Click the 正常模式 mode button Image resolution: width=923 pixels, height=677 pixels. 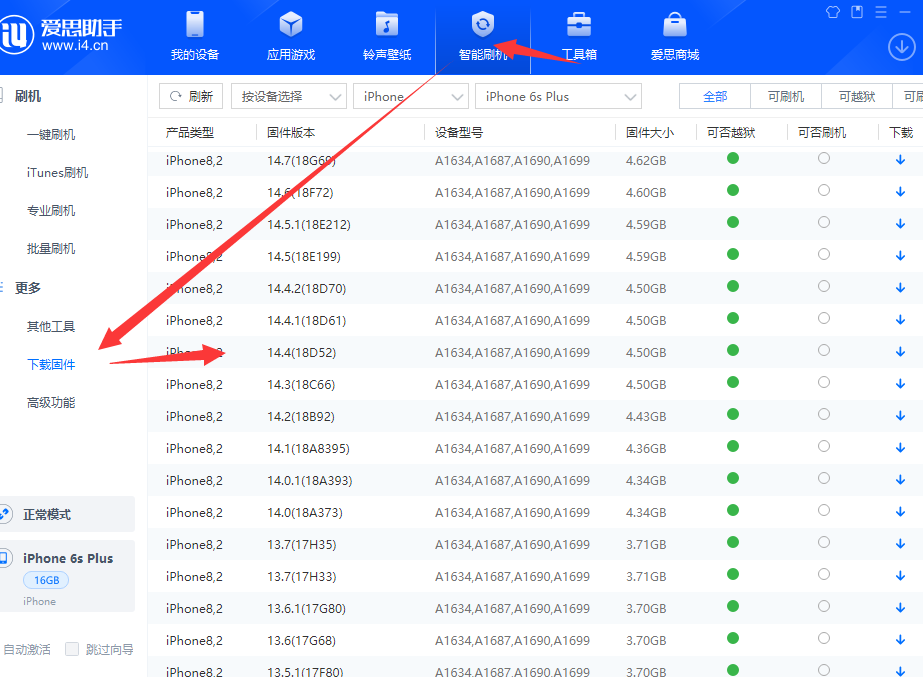pyautogui.click(x=67, y=514)
